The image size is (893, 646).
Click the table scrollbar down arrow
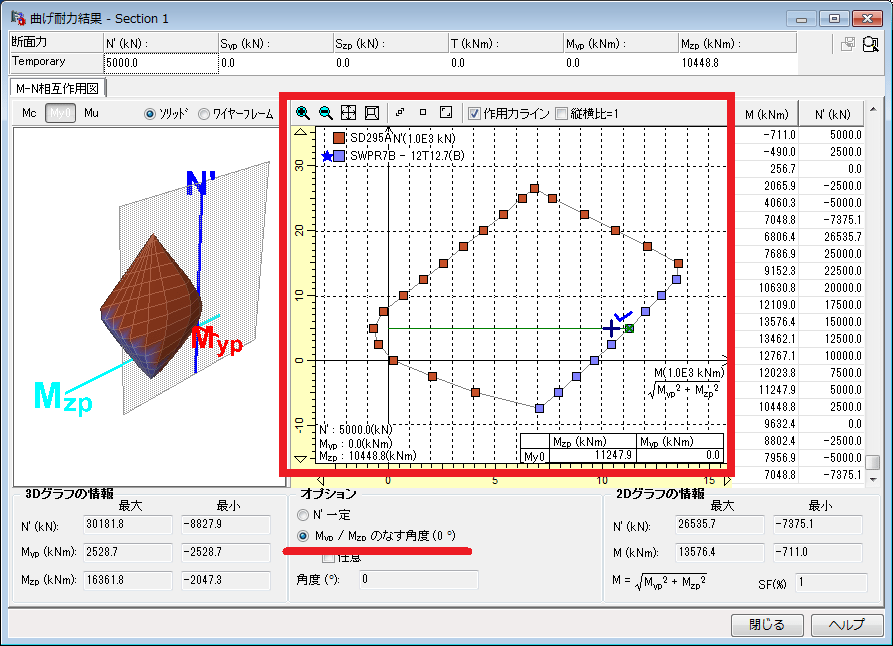pyautogui.click(x=872, y=480)
